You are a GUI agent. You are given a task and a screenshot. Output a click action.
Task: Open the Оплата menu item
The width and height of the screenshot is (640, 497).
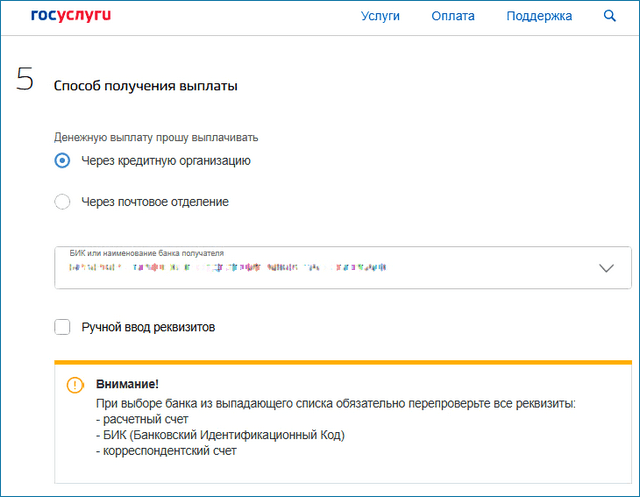453,16
